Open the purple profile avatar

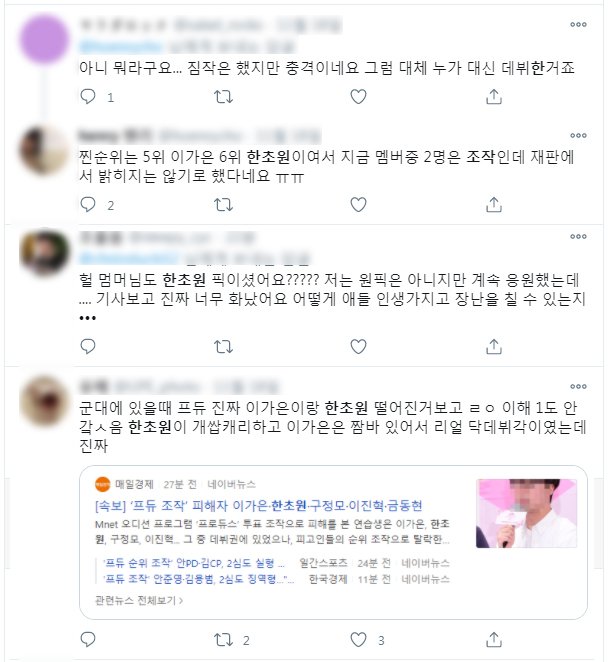44,39
